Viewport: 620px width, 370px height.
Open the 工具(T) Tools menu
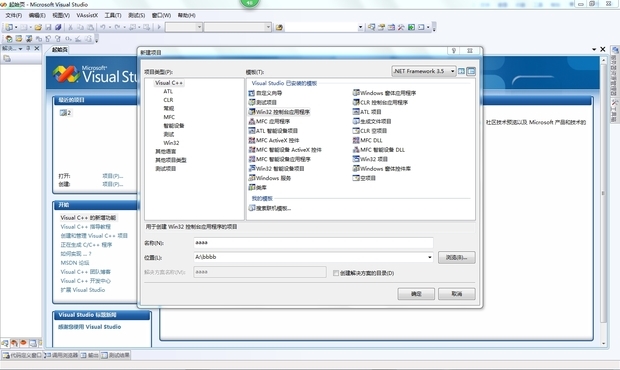click(113, 15)
